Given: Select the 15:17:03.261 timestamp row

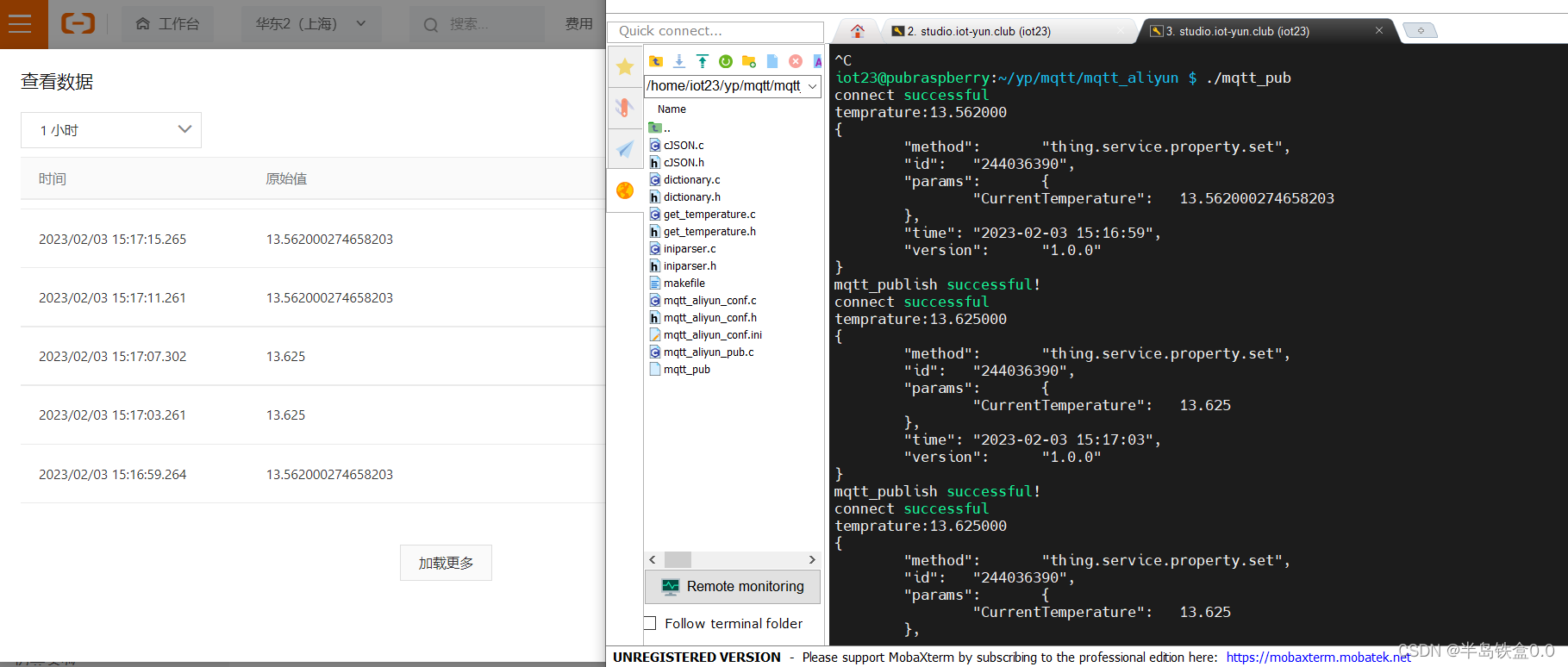Looking at the screenshot, I should click(313, 415).
